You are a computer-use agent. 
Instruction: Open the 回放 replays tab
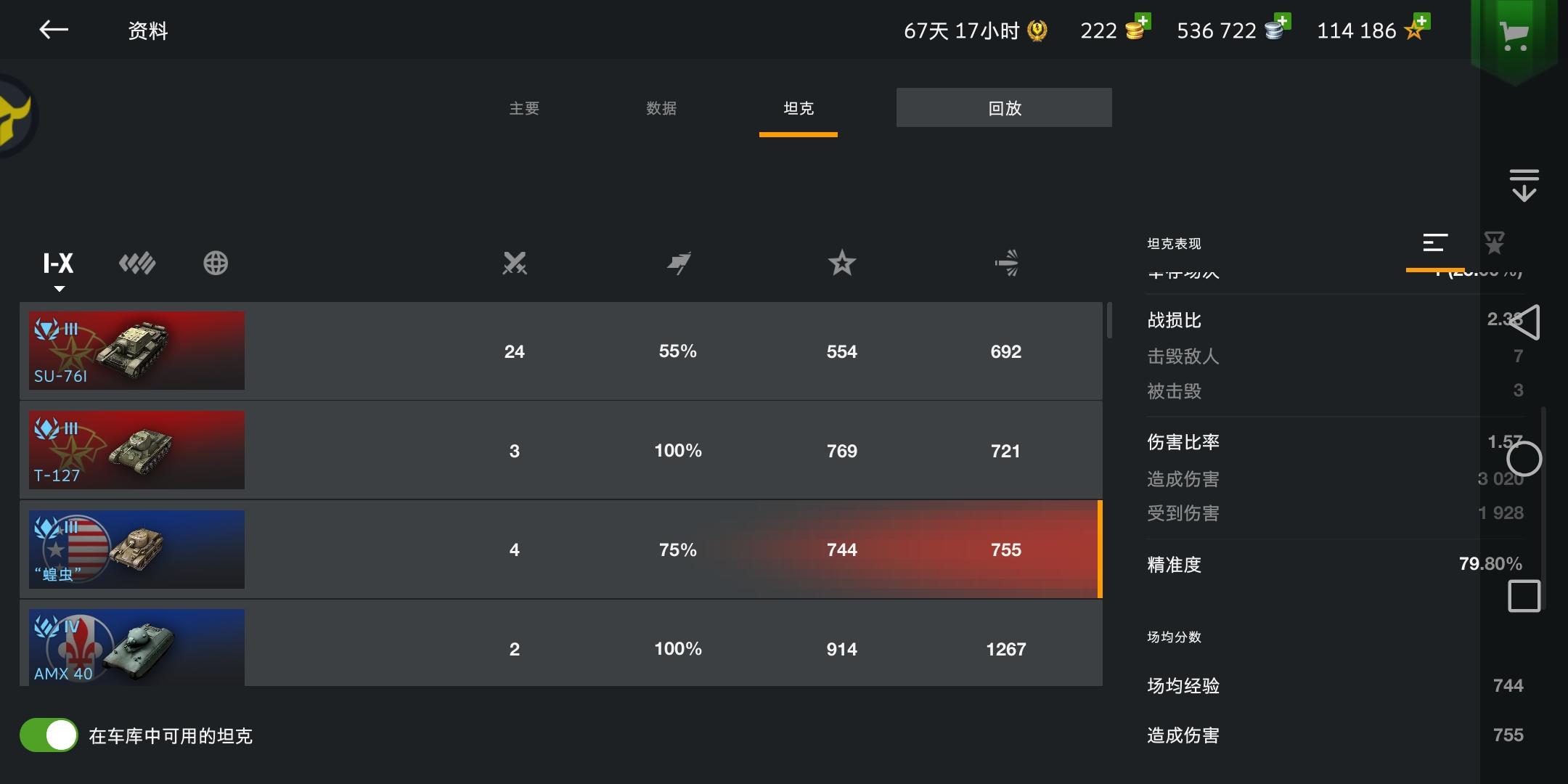1004,108
